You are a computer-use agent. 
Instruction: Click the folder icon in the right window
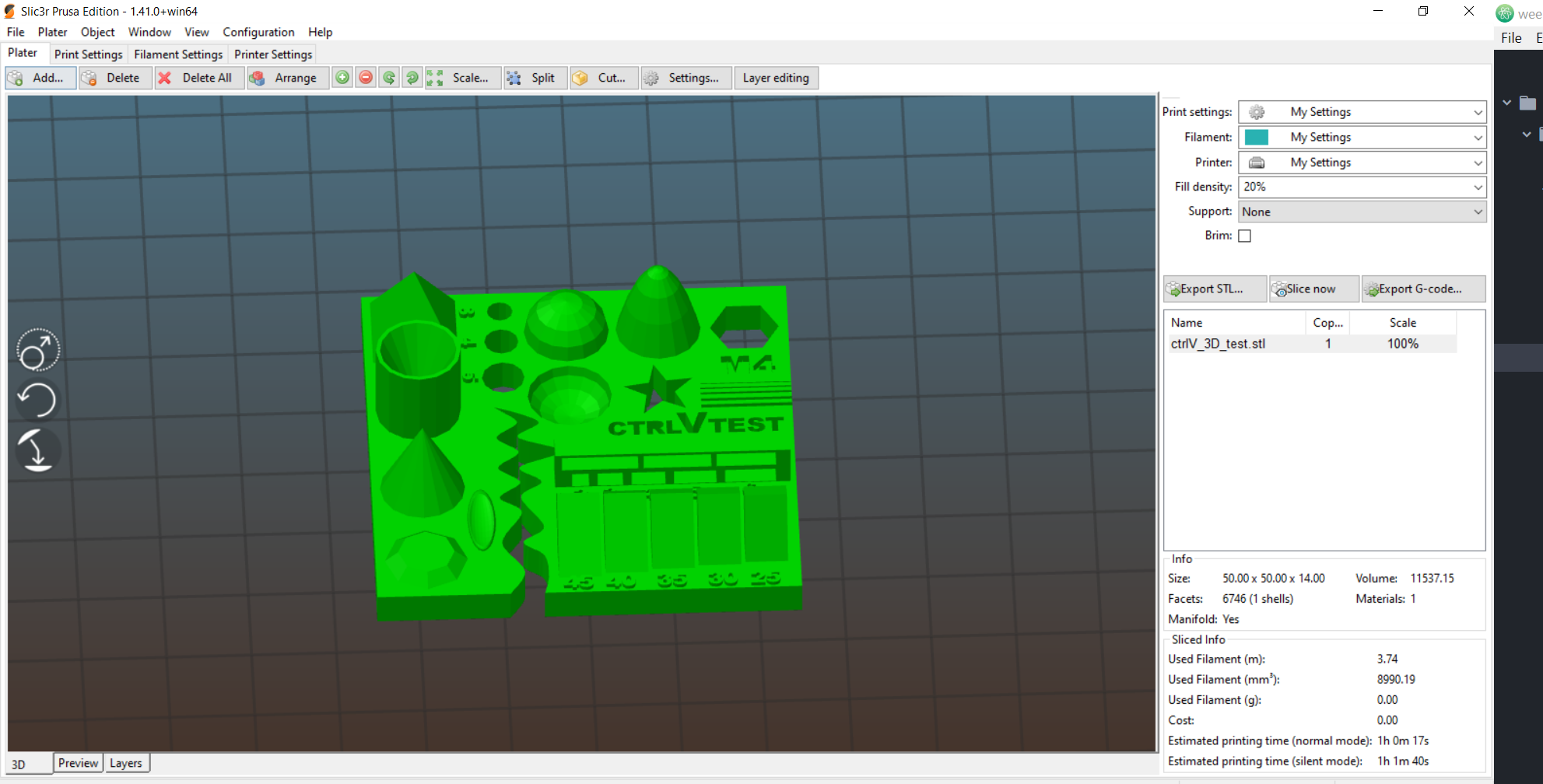click(1528, 103)
